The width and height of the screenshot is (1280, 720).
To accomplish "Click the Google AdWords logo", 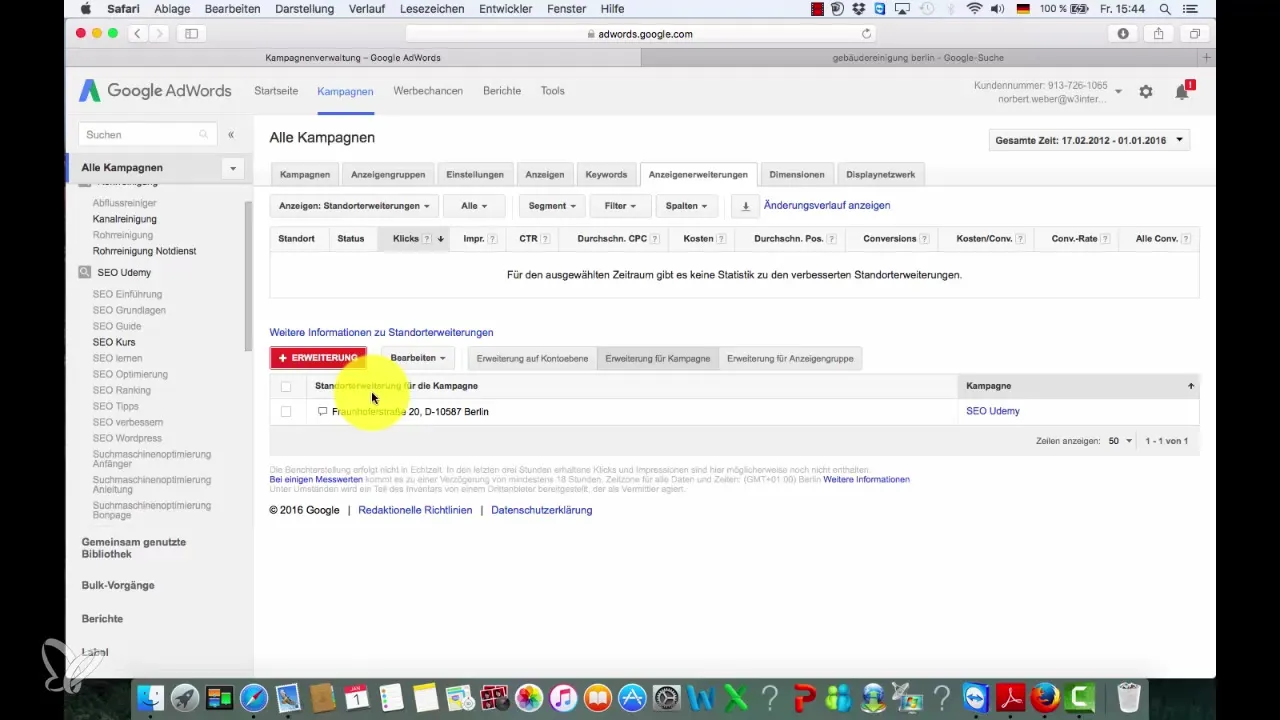I will click(155, 91).
